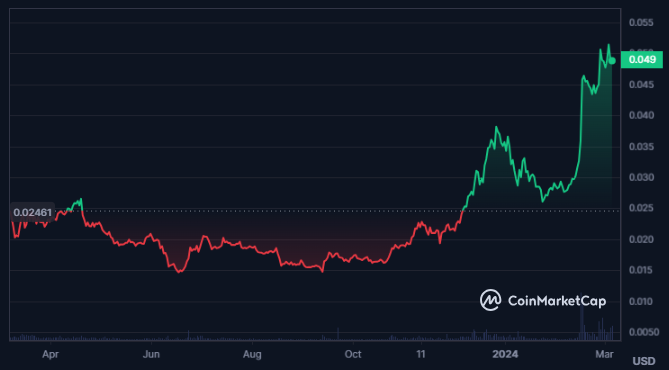
Task: Click the CoinMarketCap logo icon
Action: (x=490, y=300)
